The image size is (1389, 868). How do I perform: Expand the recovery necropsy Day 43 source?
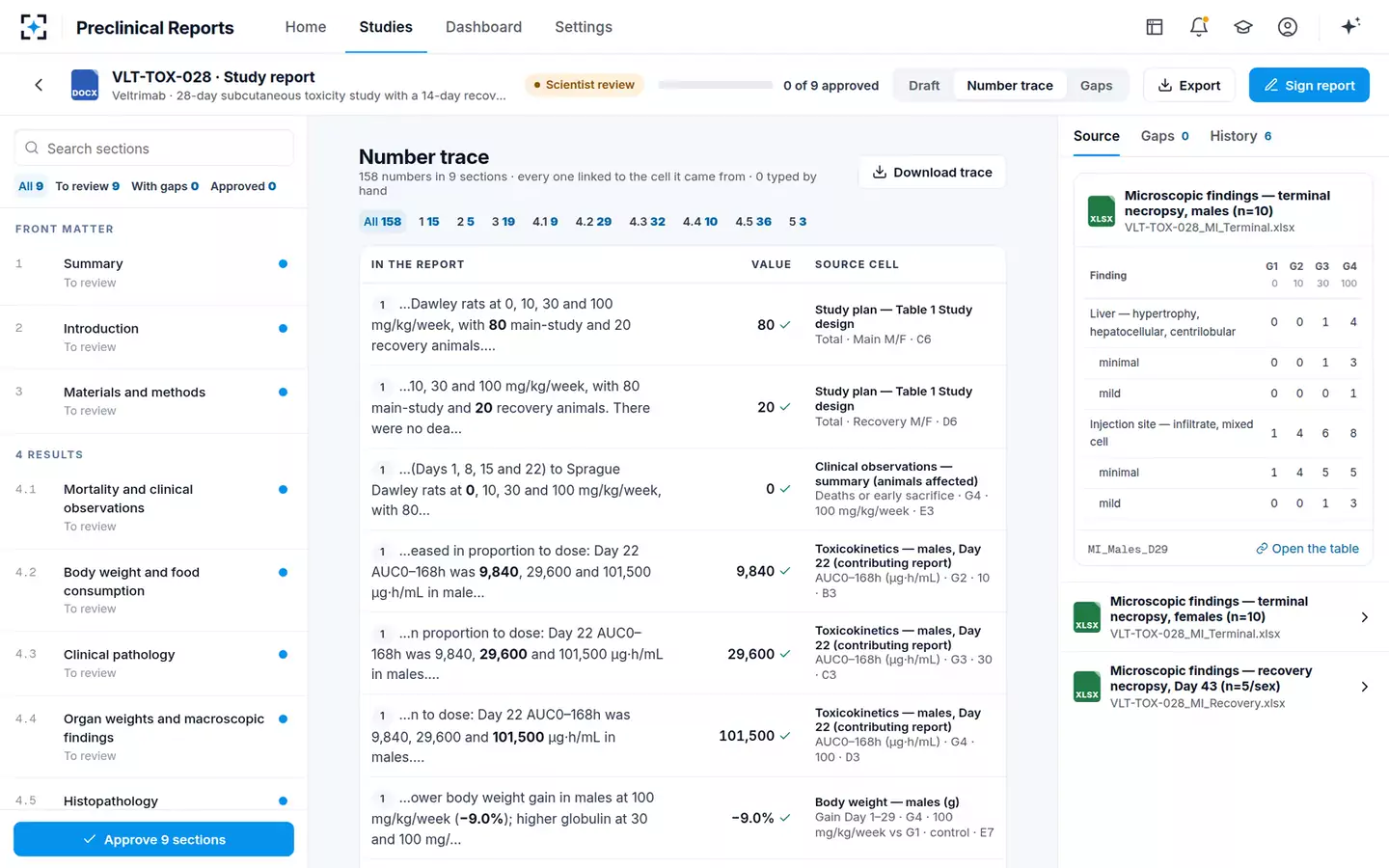pyautogui.click(x=1364, y=687)
